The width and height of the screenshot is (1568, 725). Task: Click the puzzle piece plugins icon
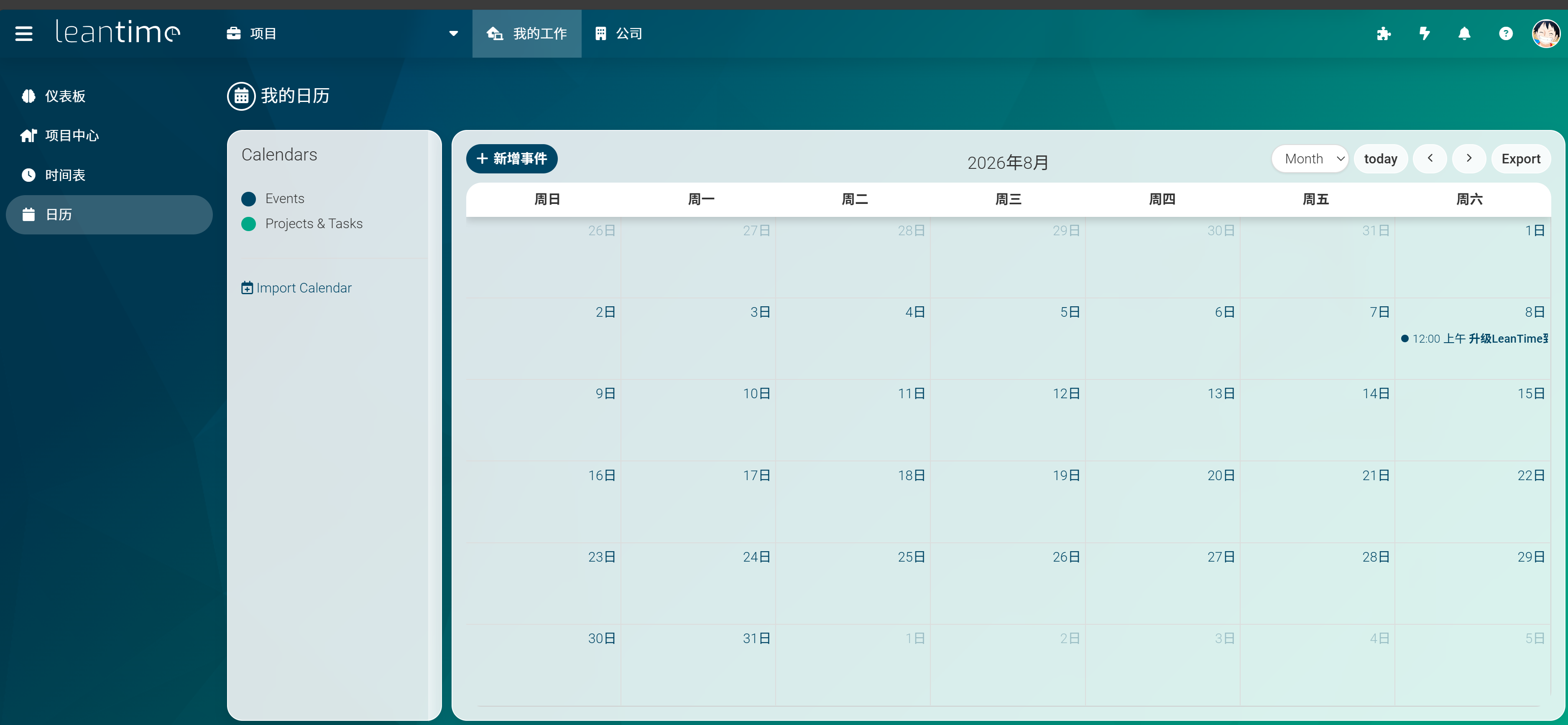coord(1384,33)
